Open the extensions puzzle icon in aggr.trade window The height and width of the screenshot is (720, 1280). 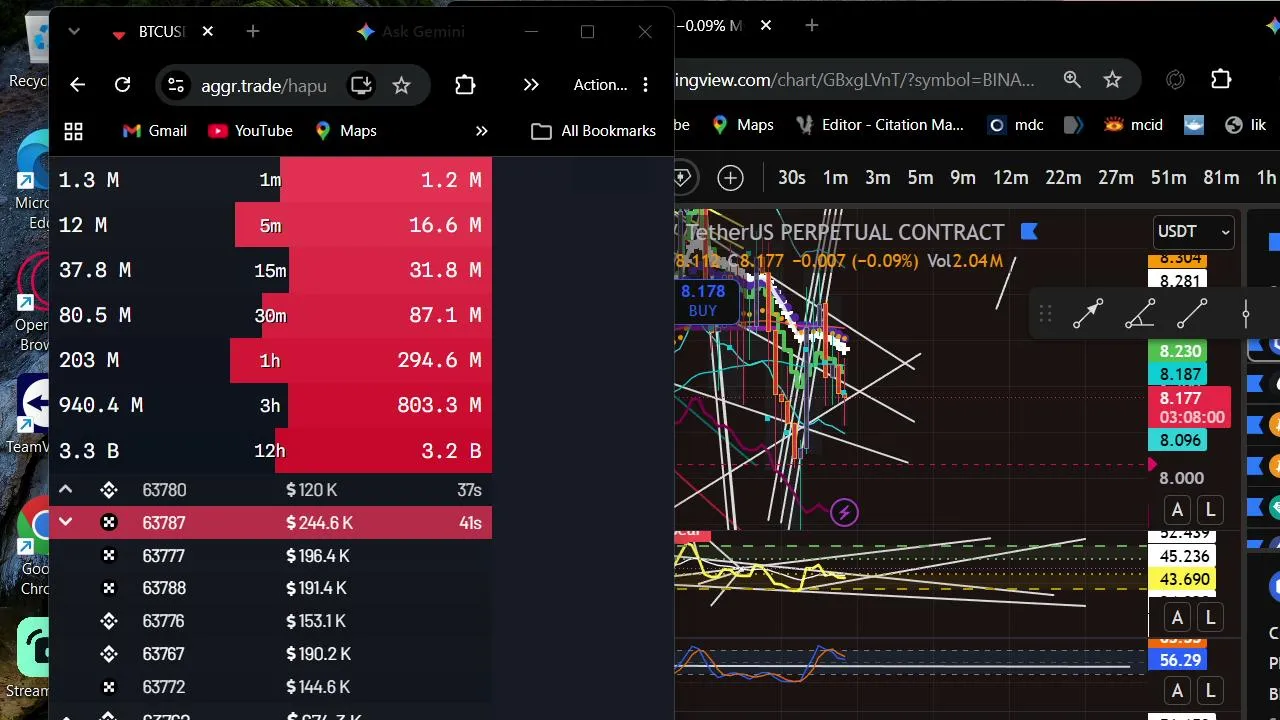click(465, 85)
